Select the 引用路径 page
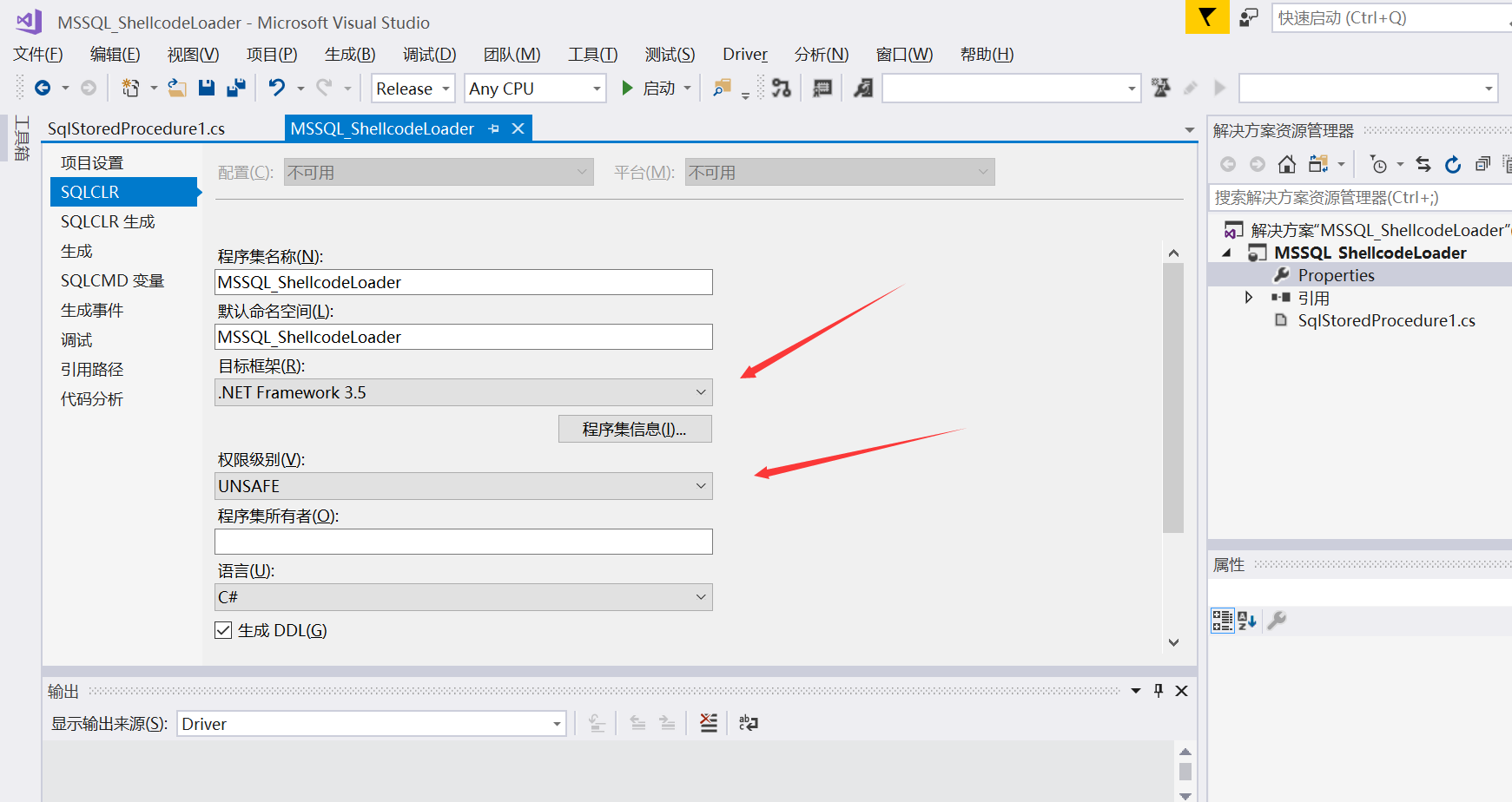 click(x=92, y=369)
